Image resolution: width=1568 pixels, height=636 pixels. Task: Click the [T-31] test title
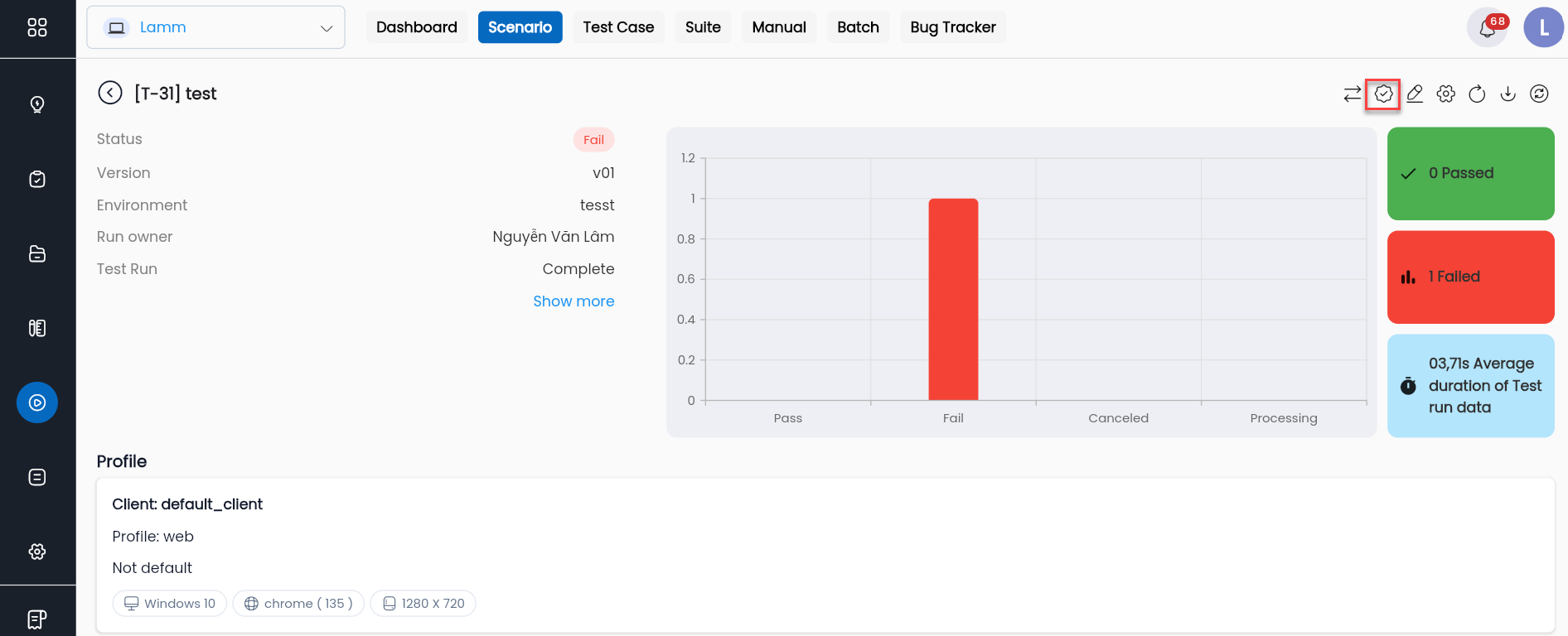pos(176,94)
